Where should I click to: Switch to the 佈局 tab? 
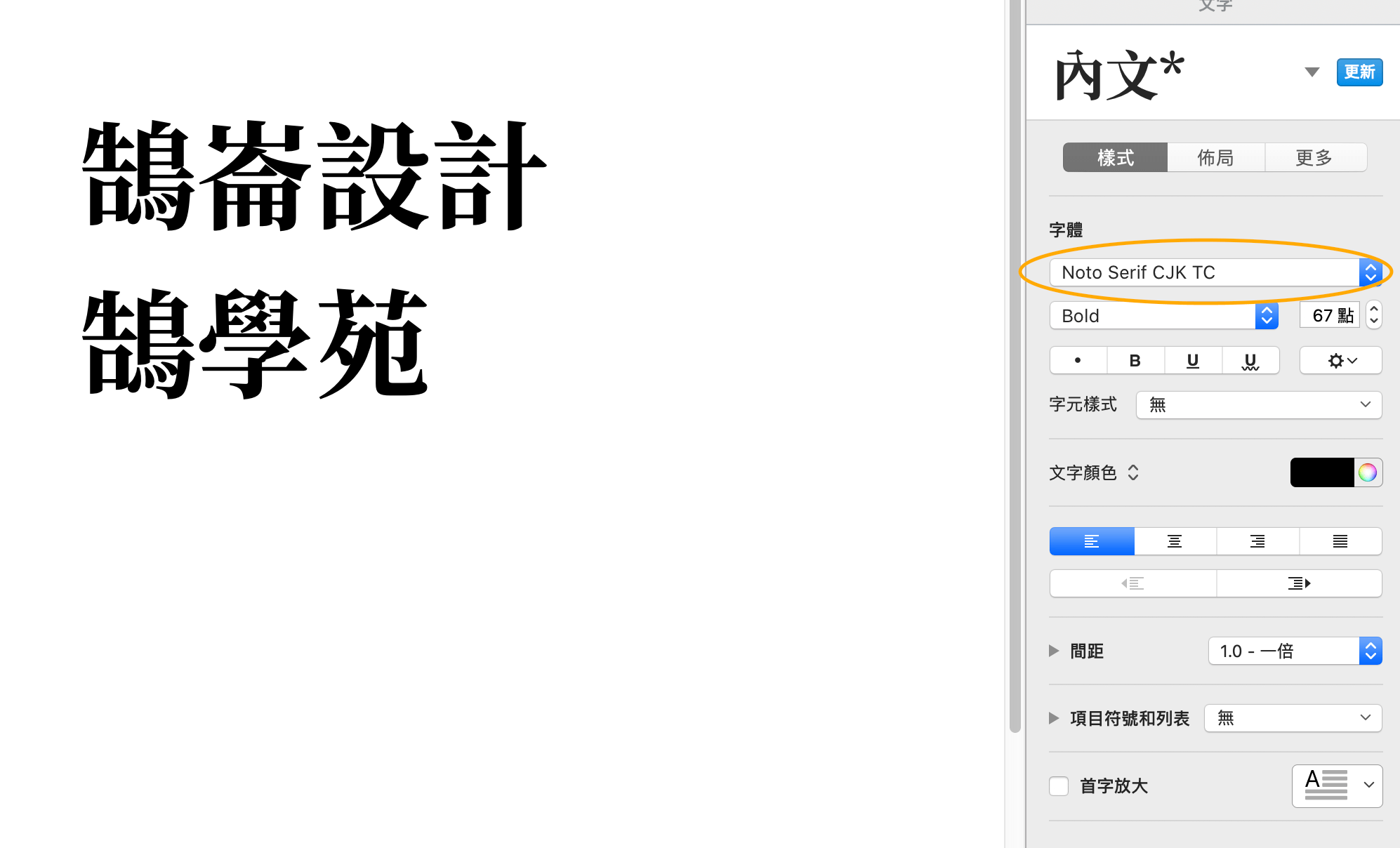1216,157
